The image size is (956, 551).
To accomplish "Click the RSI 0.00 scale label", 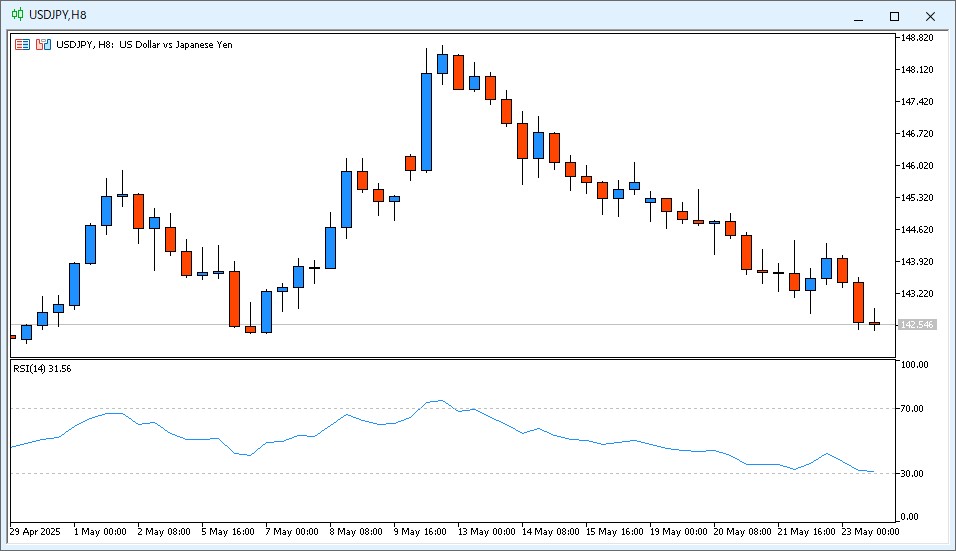I will pyautogui.click(x=910, y=517).
